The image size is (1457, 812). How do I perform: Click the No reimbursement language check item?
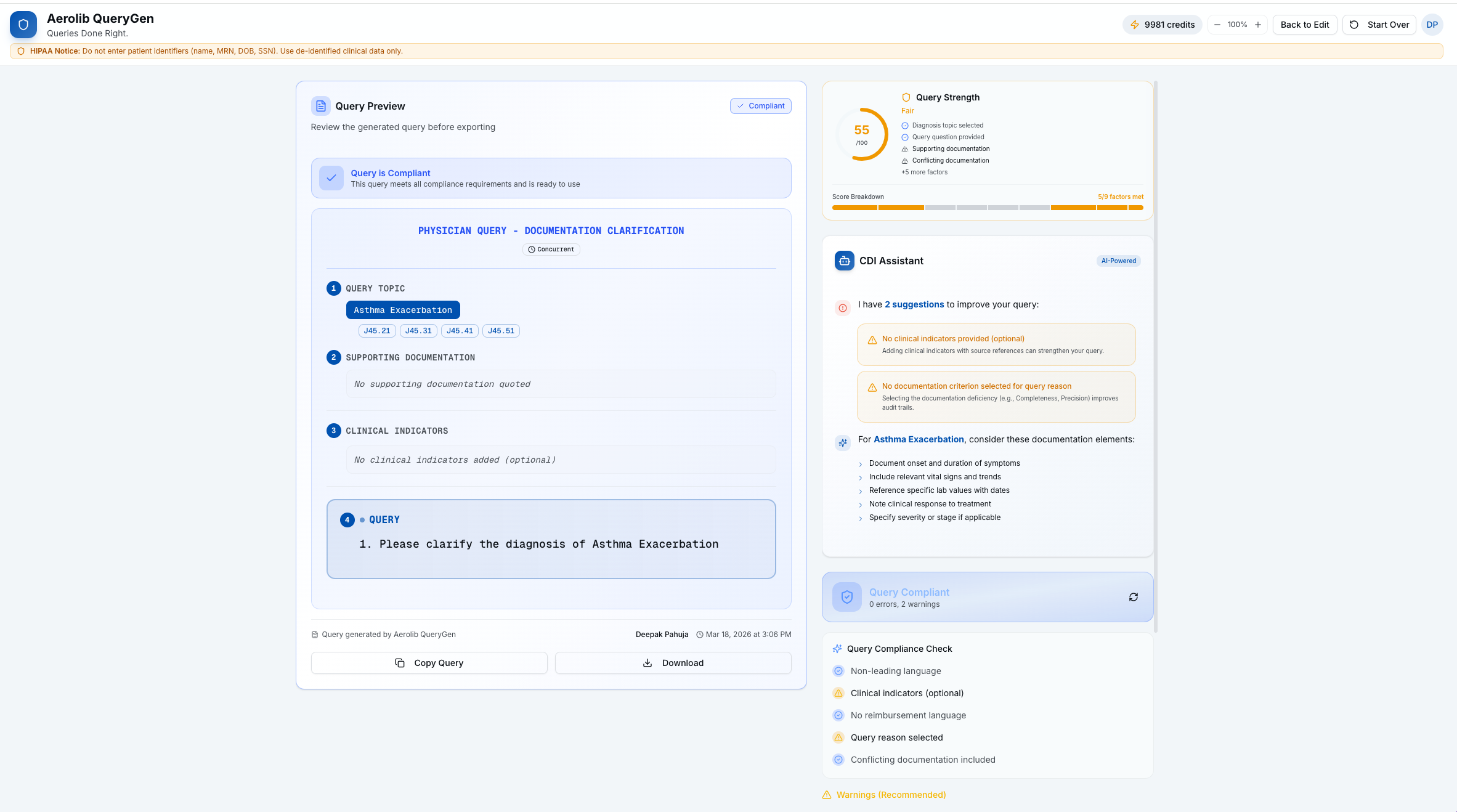(x=907, y=715)
